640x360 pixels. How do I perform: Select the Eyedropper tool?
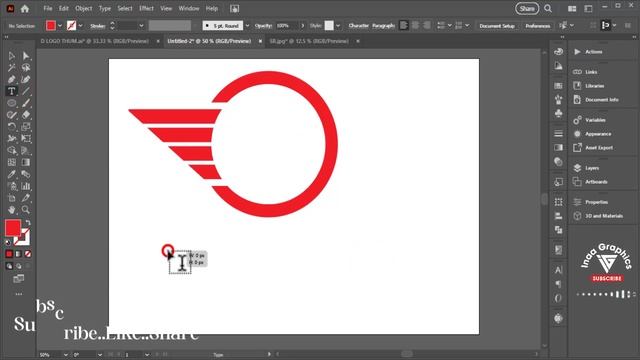pyautogui.click(x=11, y=174)
